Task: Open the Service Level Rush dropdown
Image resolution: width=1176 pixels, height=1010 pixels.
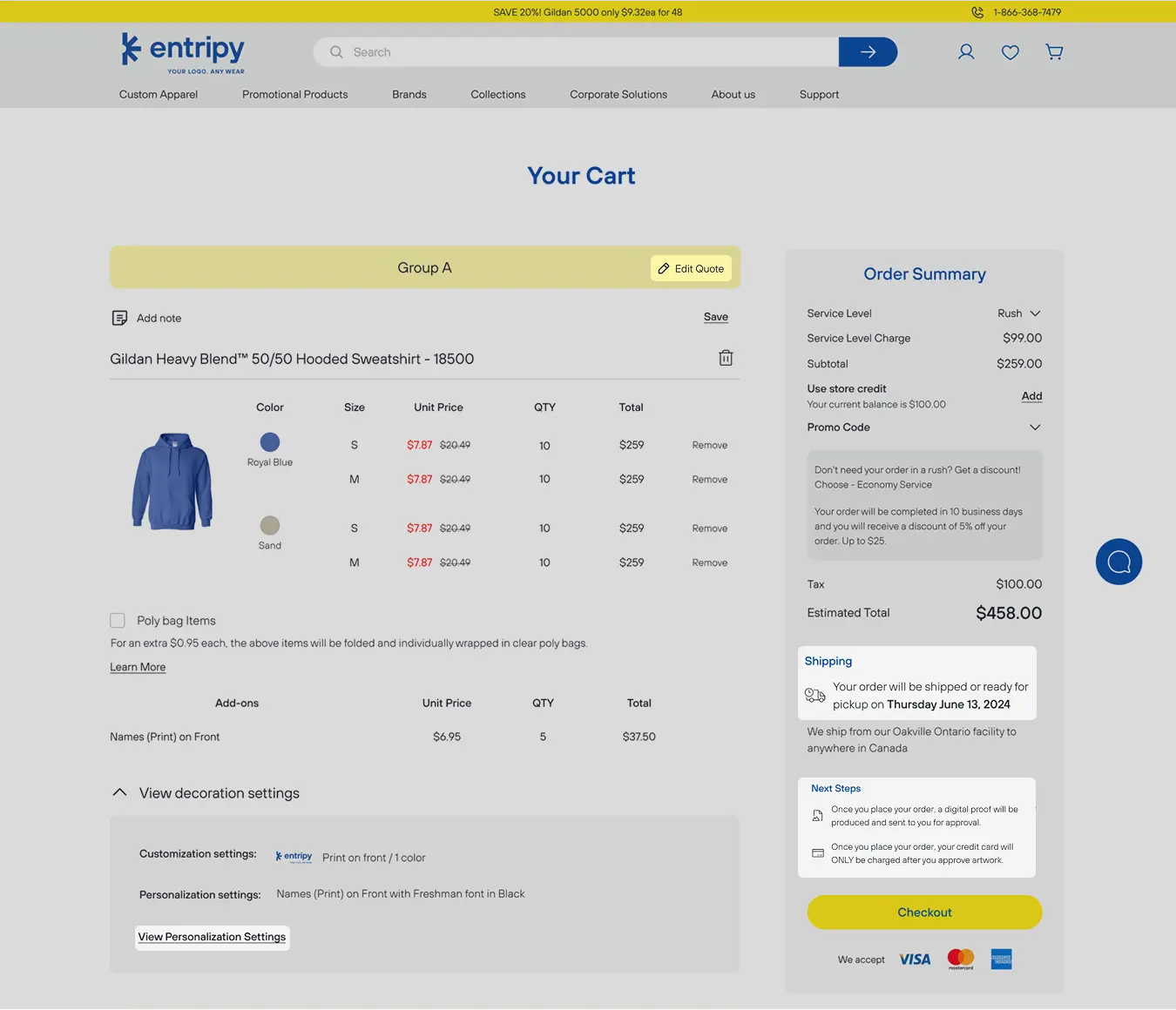Action: point(1019,313)
